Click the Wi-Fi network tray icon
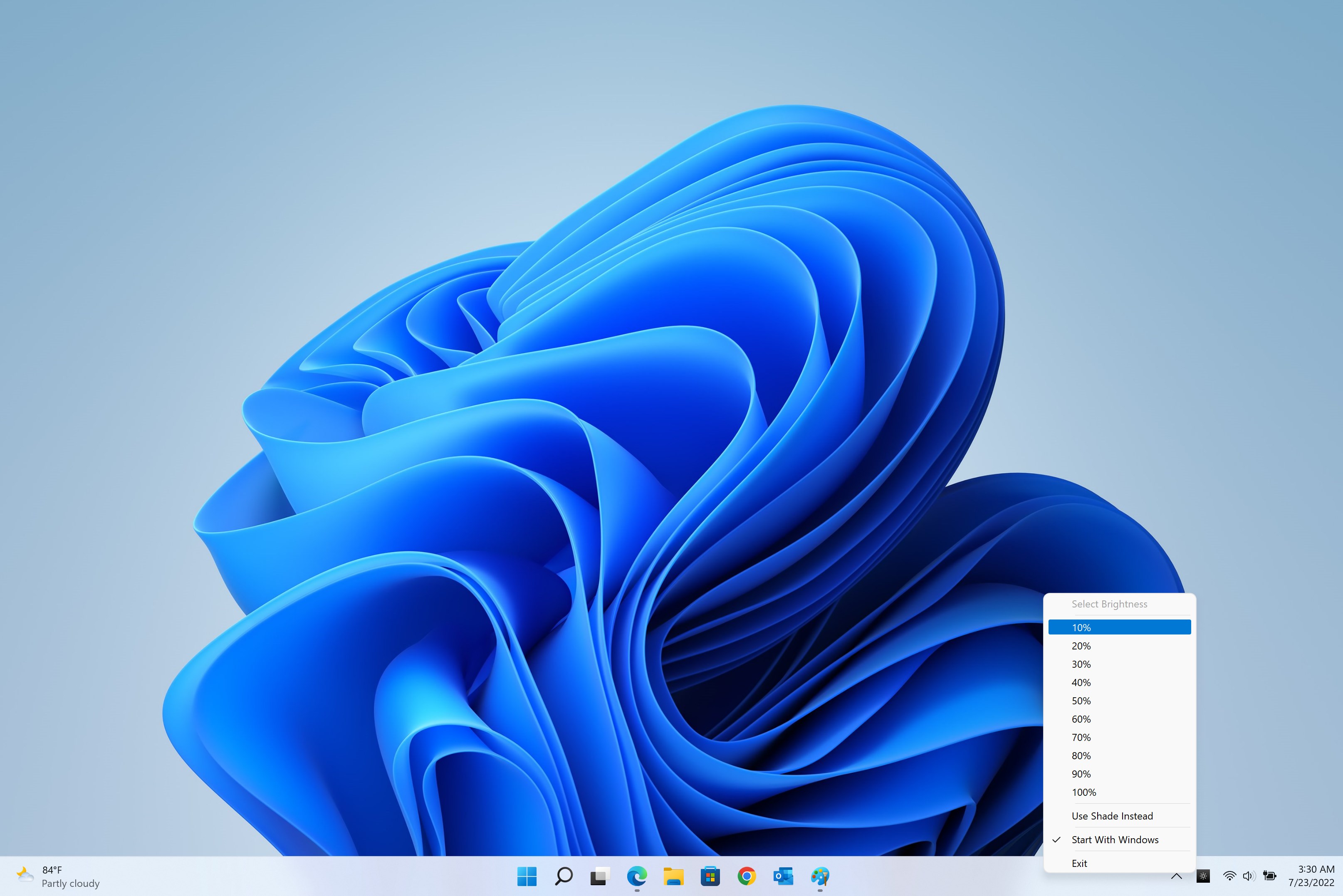This screenshot has height=896, width=1343. (1229, 876)
